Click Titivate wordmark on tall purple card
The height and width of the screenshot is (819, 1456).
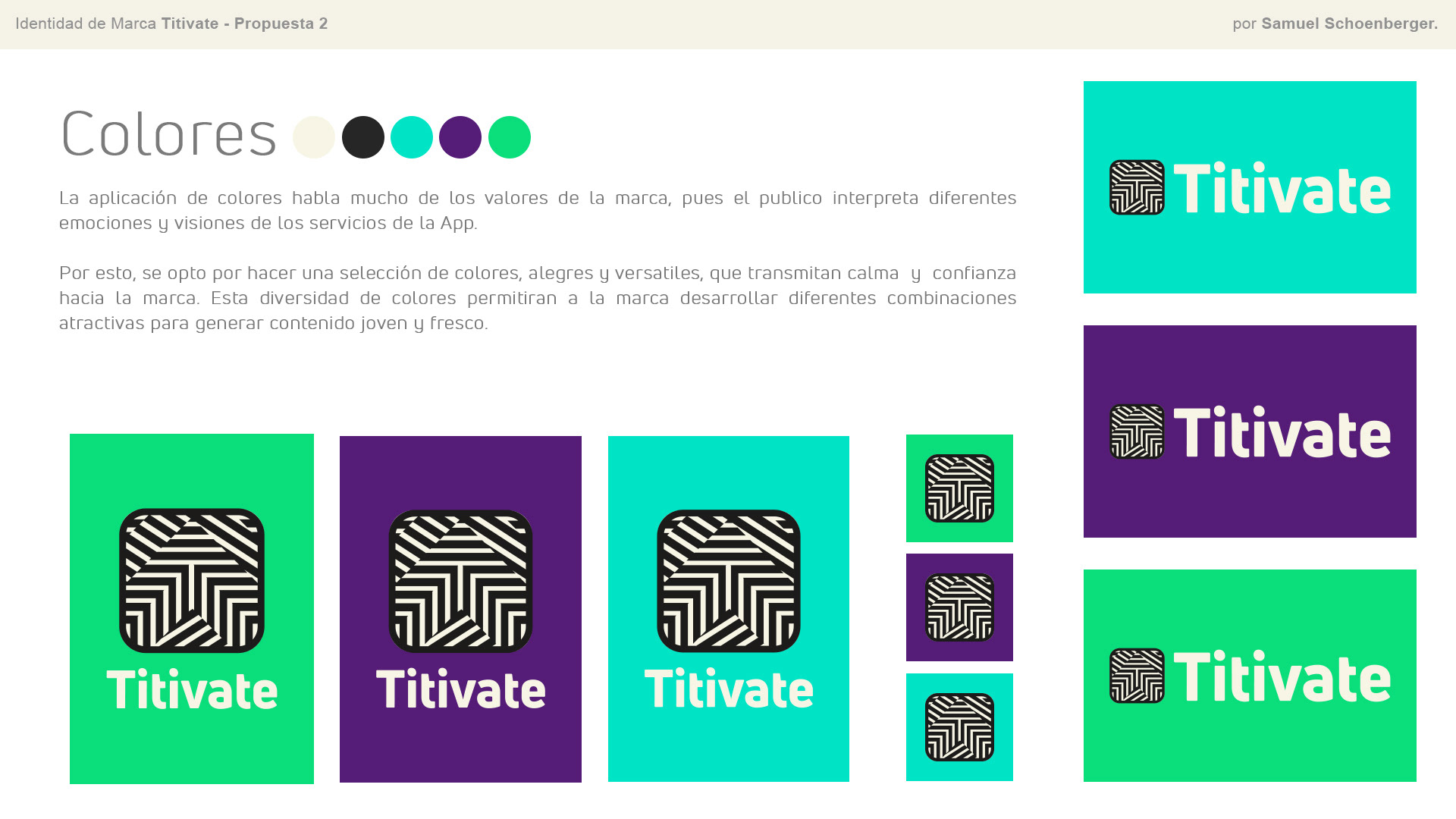coord(460,690)
